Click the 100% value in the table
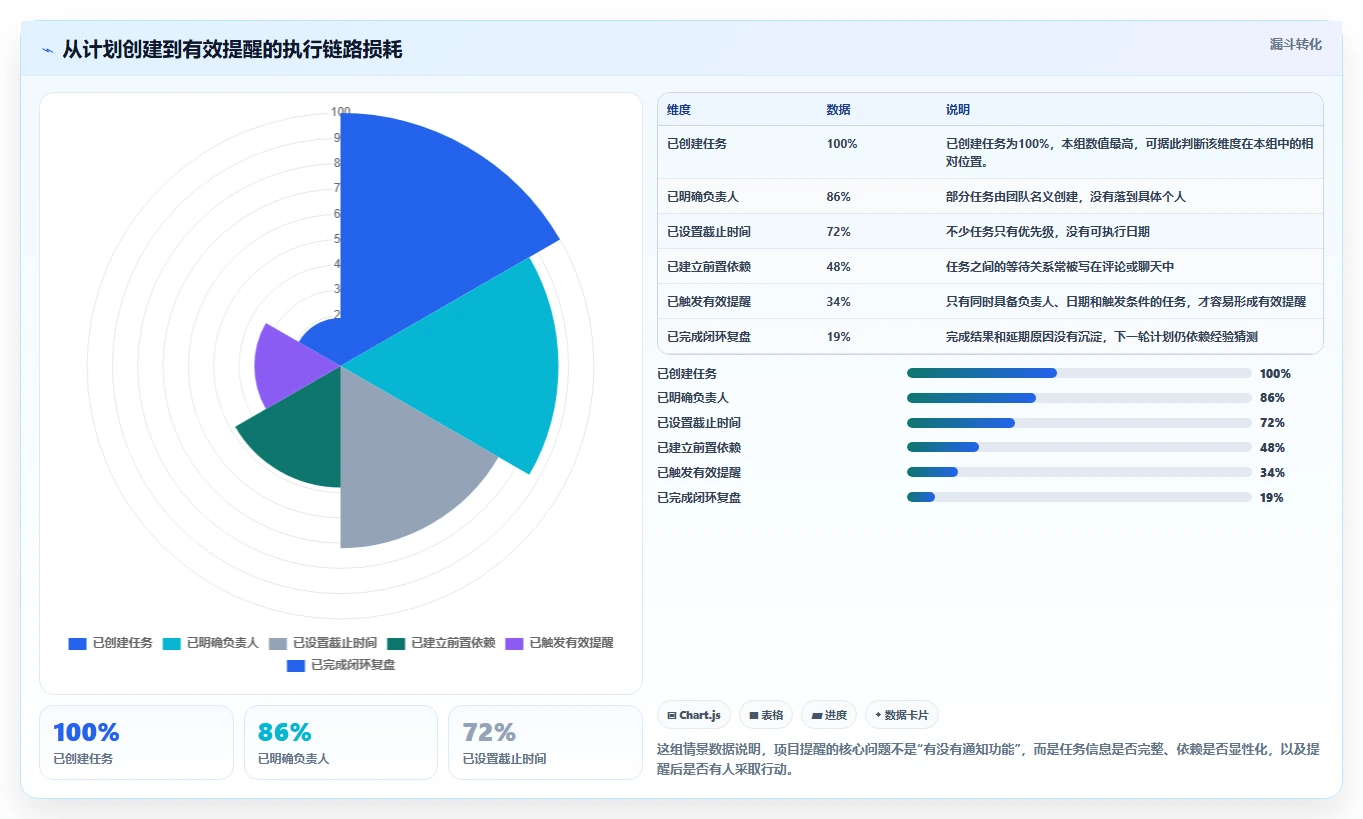Viewport: 1363px width, 819px height. (x=842, y=144)
